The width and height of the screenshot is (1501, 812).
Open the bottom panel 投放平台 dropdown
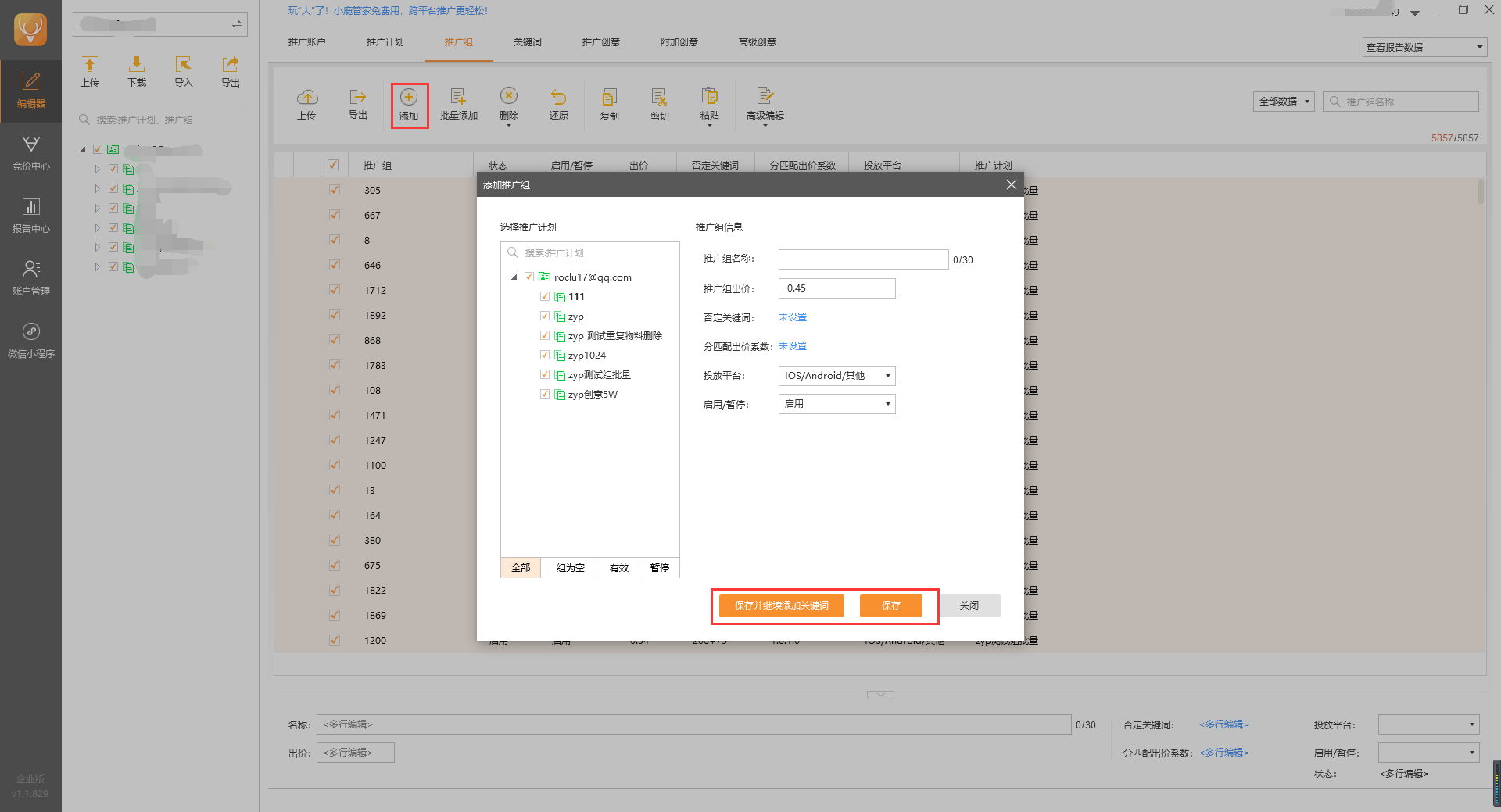click(1428, 724)
